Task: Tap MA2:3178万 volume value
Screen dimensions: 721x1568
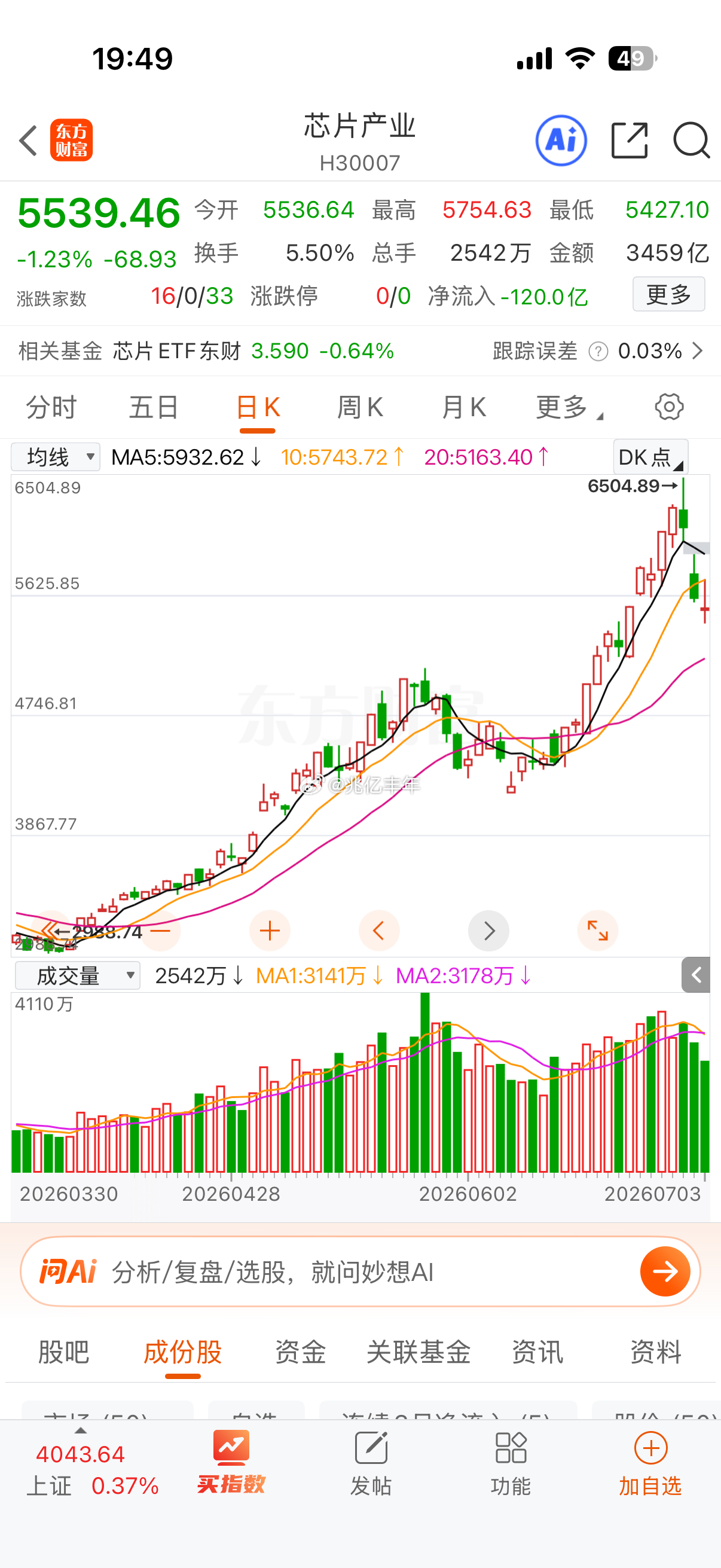Action: pos(465,976)
